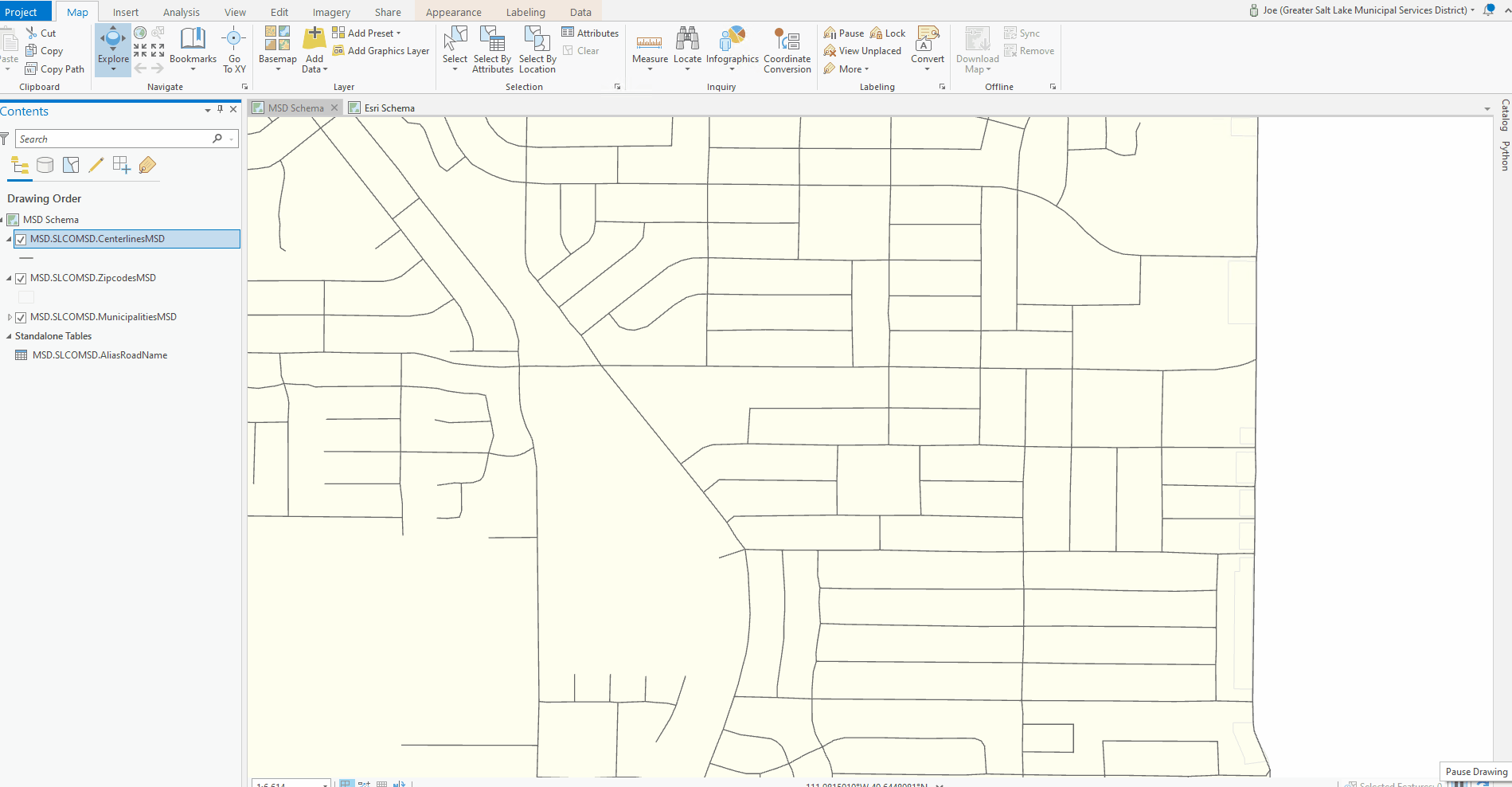
Task: Open the notifications bell
Action: click(x=1489, y=10)
